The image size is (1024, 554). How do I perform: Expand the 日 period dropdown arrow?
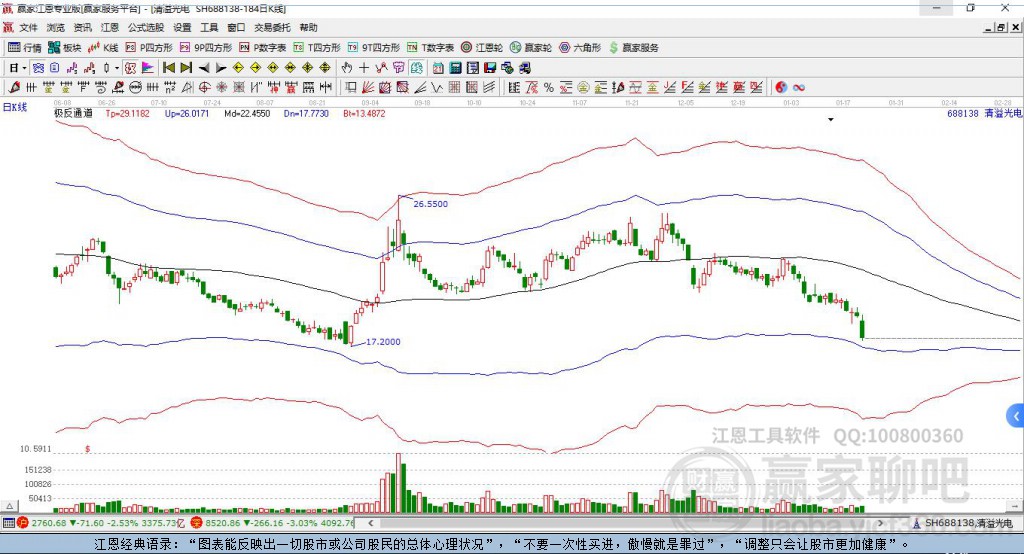(24, 68)
